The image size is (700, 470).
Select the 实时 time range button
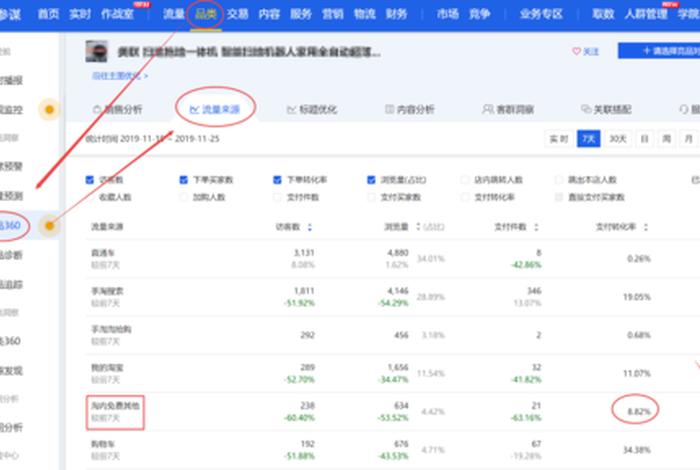pos(558,139)
